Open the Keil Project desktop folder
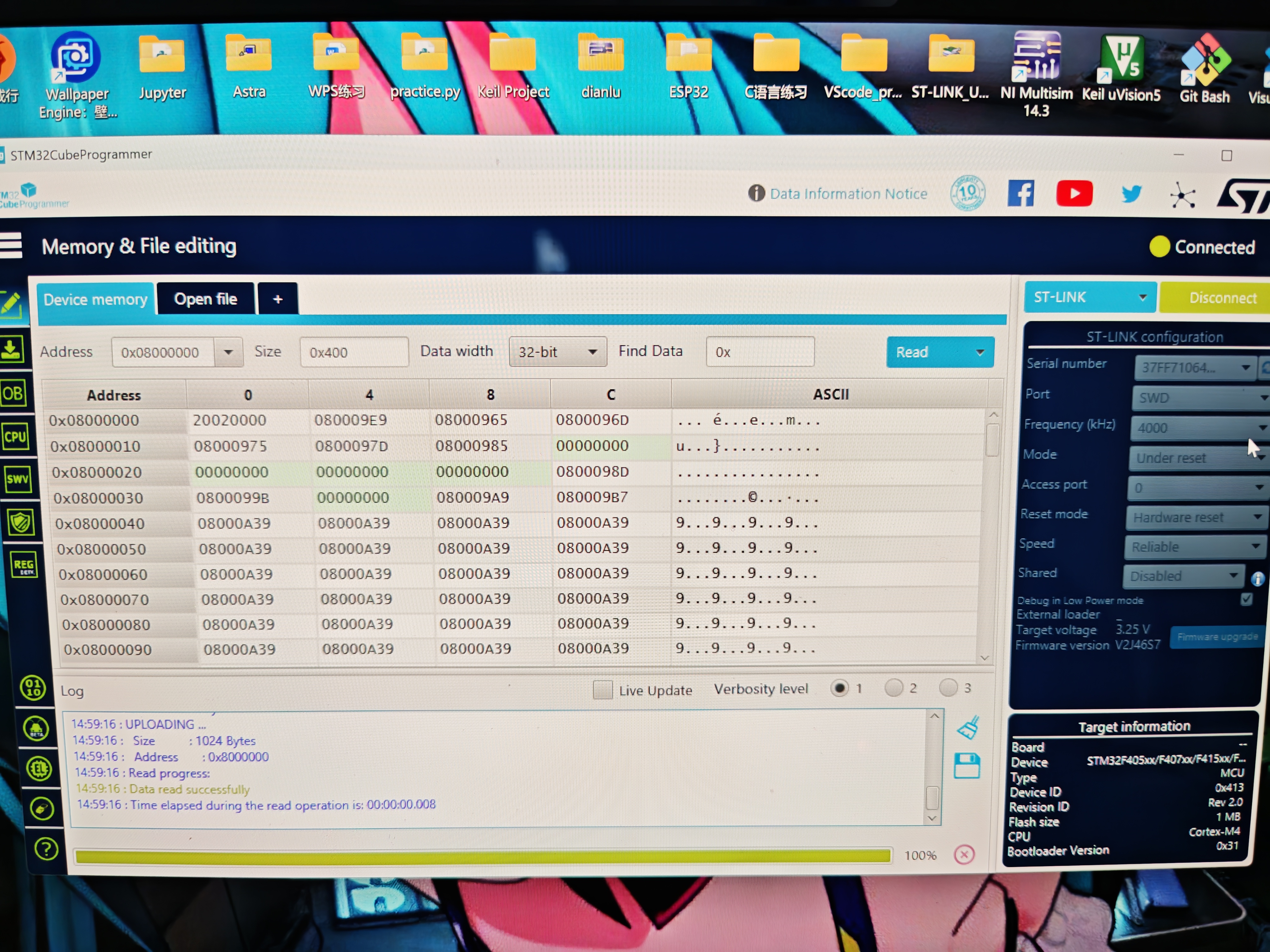Viewport: 1270px width, 952px height. tap(513, 67)
